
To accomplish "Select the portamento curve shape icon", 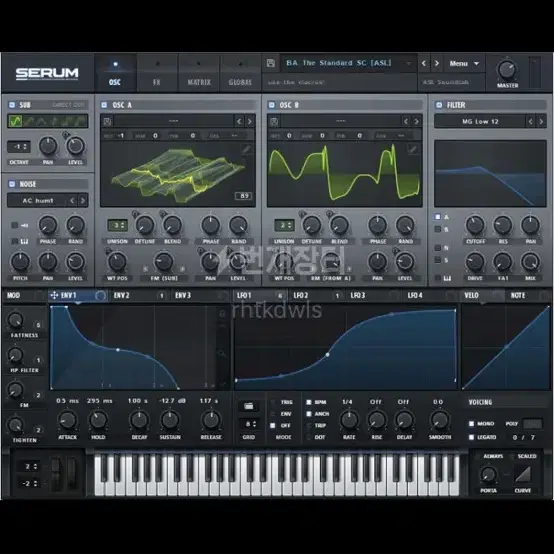I will (523, 475).
